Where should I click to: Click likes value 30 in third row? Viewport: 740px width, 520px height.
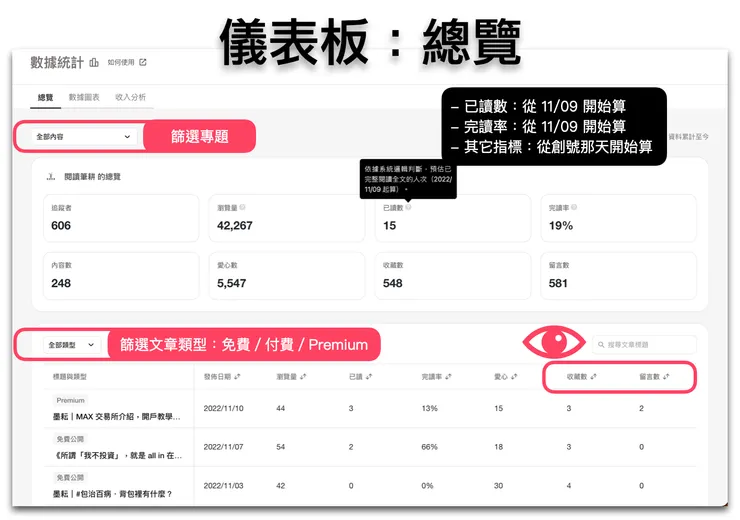[498, 486]
